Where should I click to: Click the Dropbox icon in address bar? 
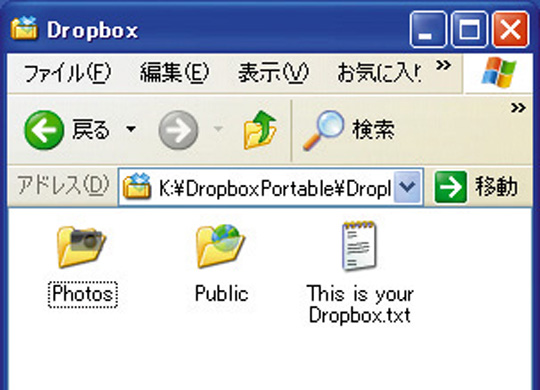pos(137,186)
